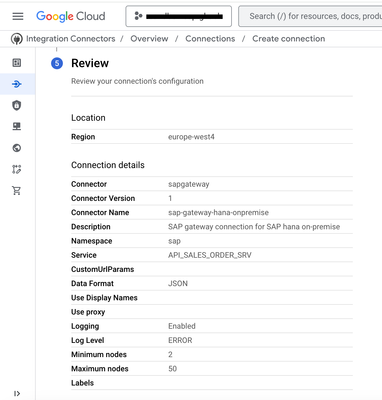Click the Integration Connectors plug icon
Image resolution: width=382 pixels, height=400 pixels.
point(16,39)
